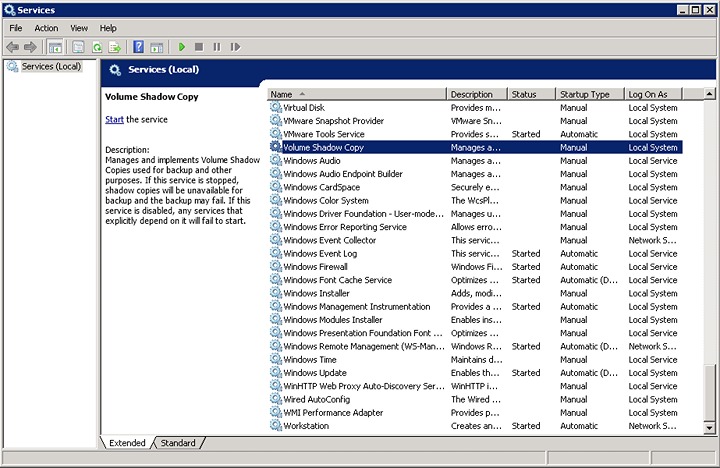This screenshot has width=720, height=468.
Task: Toggle the Show/Hide Console Tree button
Action: [55, 47]
